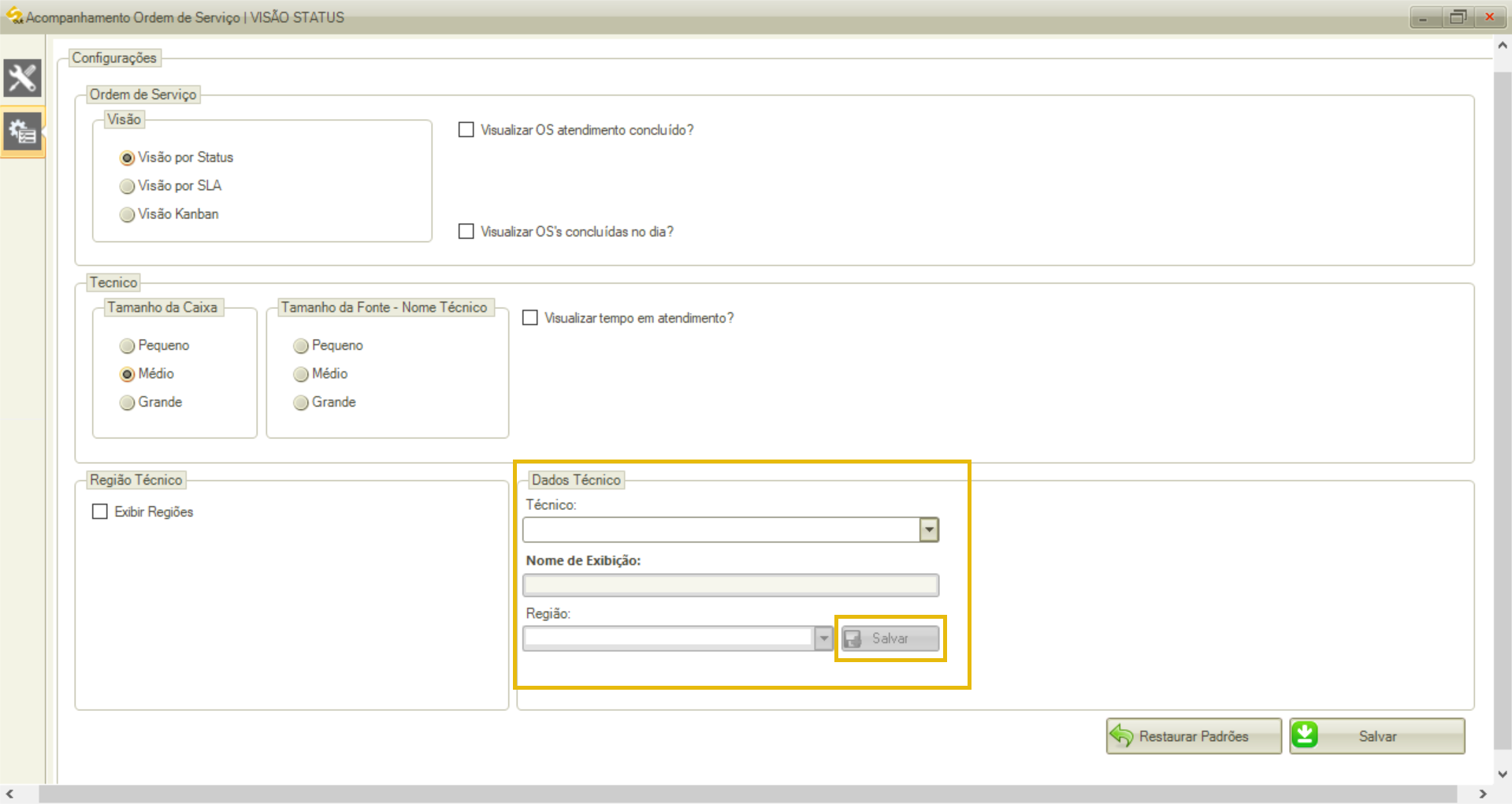
Task: Set Tamanho da Fonte to Médio
Action: point(300,374)
